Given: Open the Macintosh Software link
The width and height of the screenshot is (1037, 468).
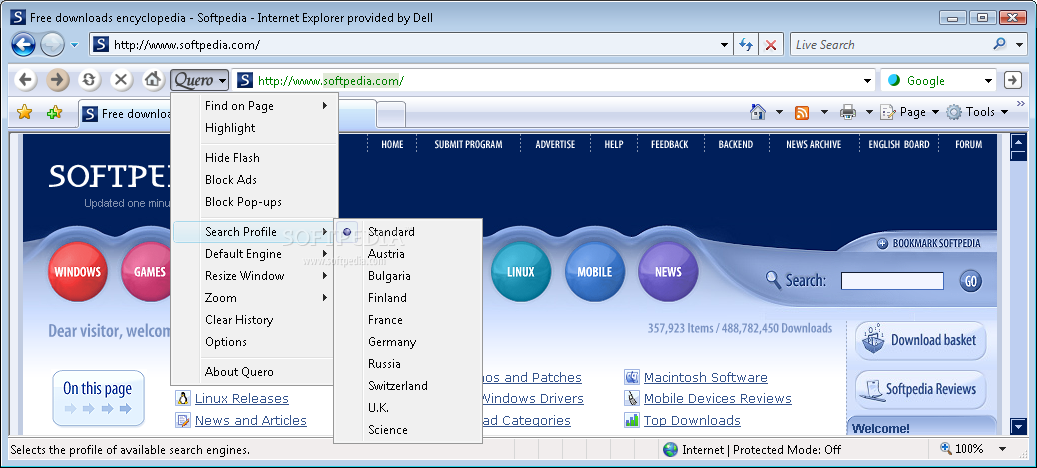Looking at the screenshot, I should point(706,377).
